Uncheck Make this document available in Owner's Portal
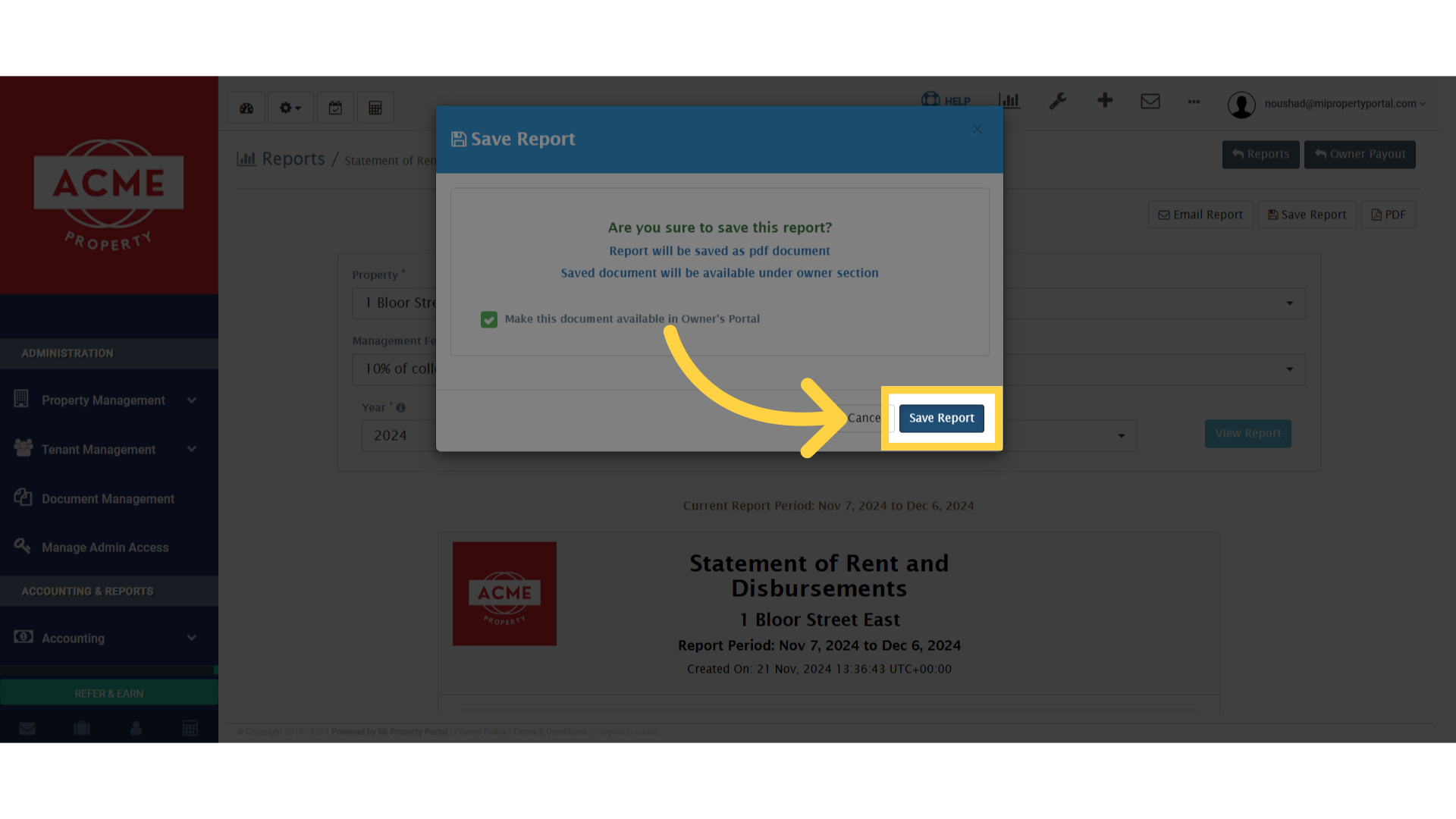 (x=489, y=319)
